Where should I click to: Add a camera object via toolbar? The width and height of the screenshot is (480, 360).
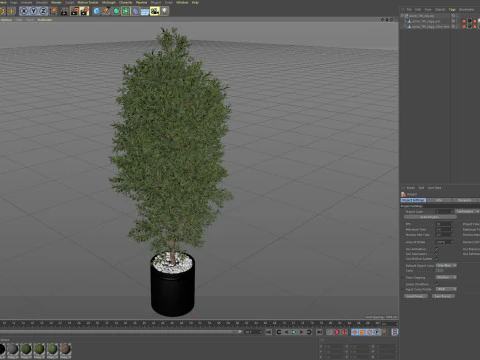(x=155, y=11)
